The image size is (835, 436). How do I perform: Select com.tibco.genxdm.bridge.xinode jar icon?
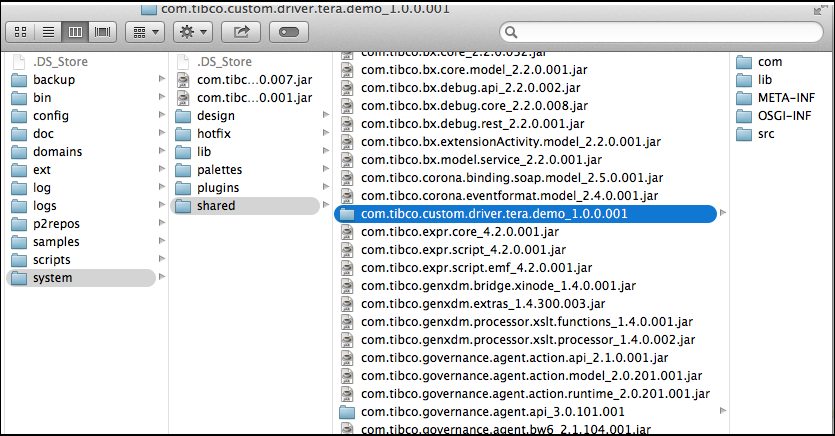pos(347,286)
